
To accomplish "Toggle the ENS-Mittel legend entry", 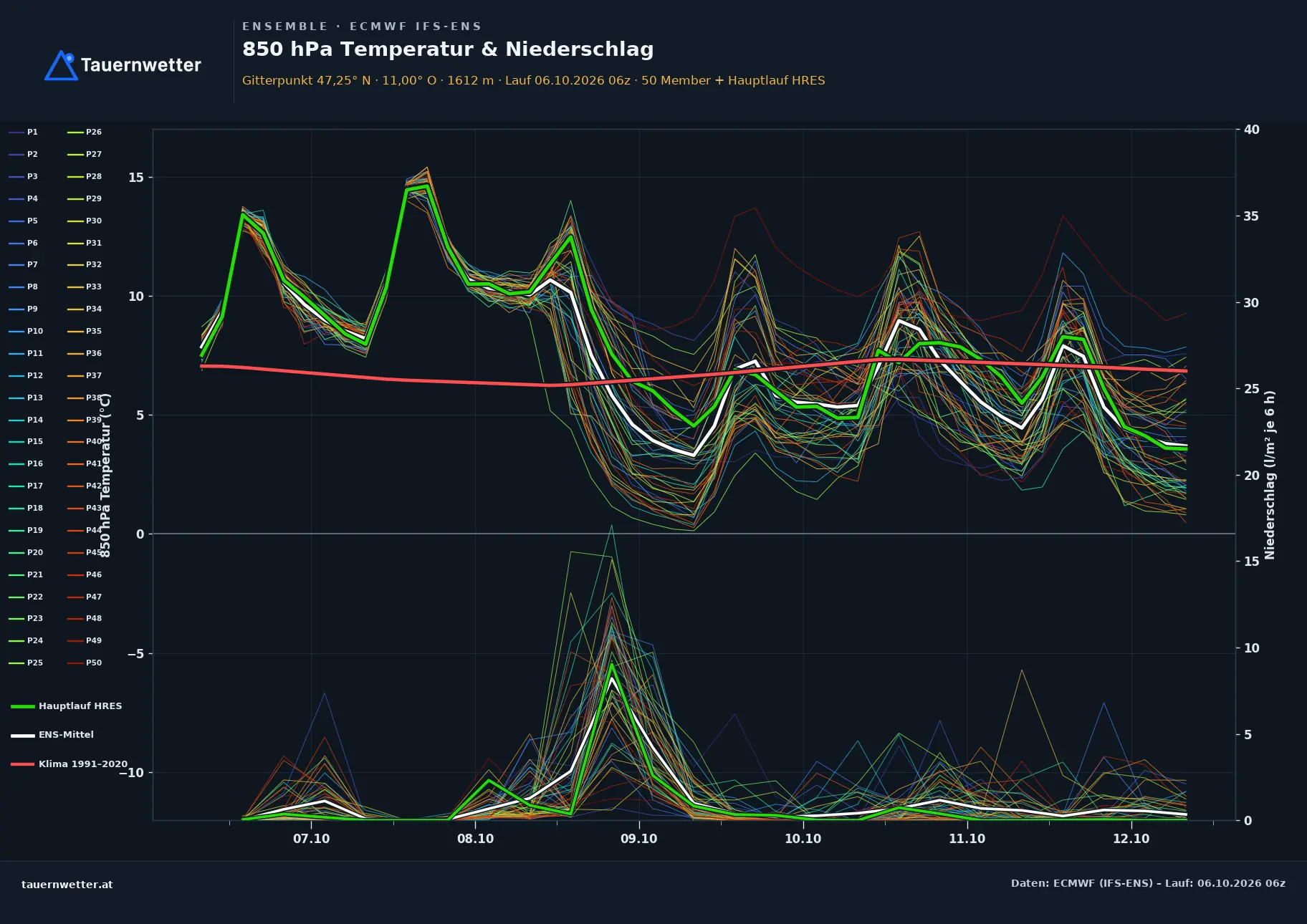I will [52, 735].
